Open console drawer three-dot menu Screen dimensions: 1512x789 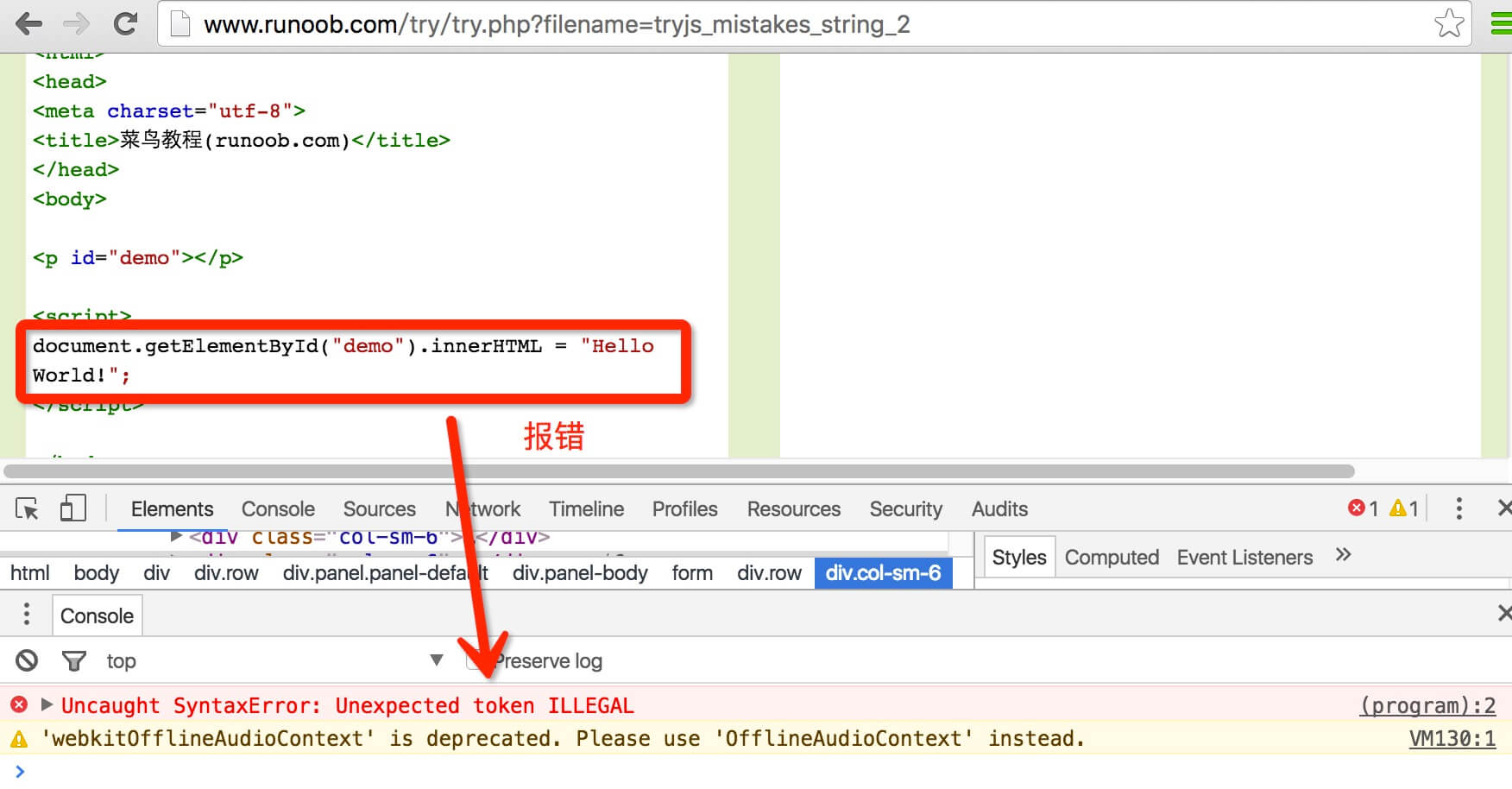tap(27, 615)
